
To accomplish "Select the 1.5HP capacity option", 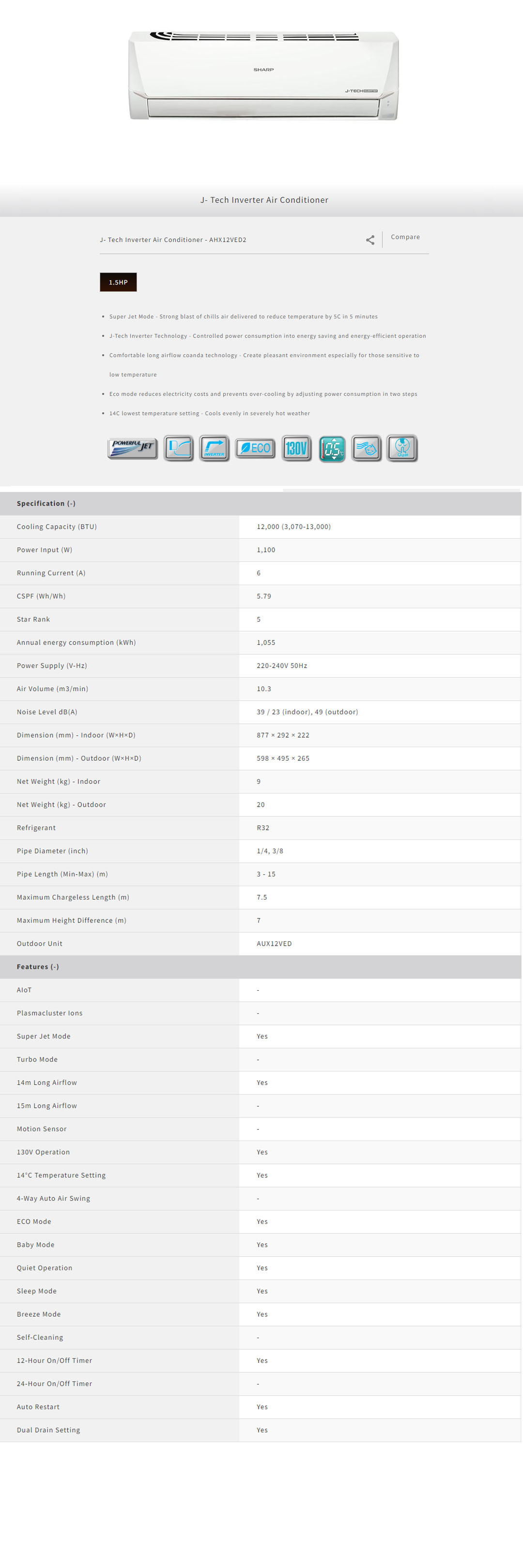I will click(118, 283).
